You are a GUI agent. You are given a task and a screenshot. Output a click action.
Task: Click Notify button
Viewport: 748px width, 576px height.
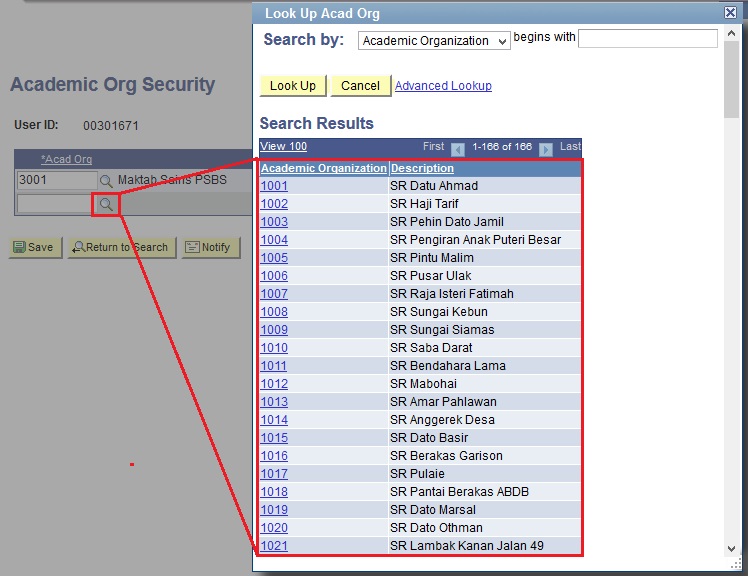pos(210,247)
